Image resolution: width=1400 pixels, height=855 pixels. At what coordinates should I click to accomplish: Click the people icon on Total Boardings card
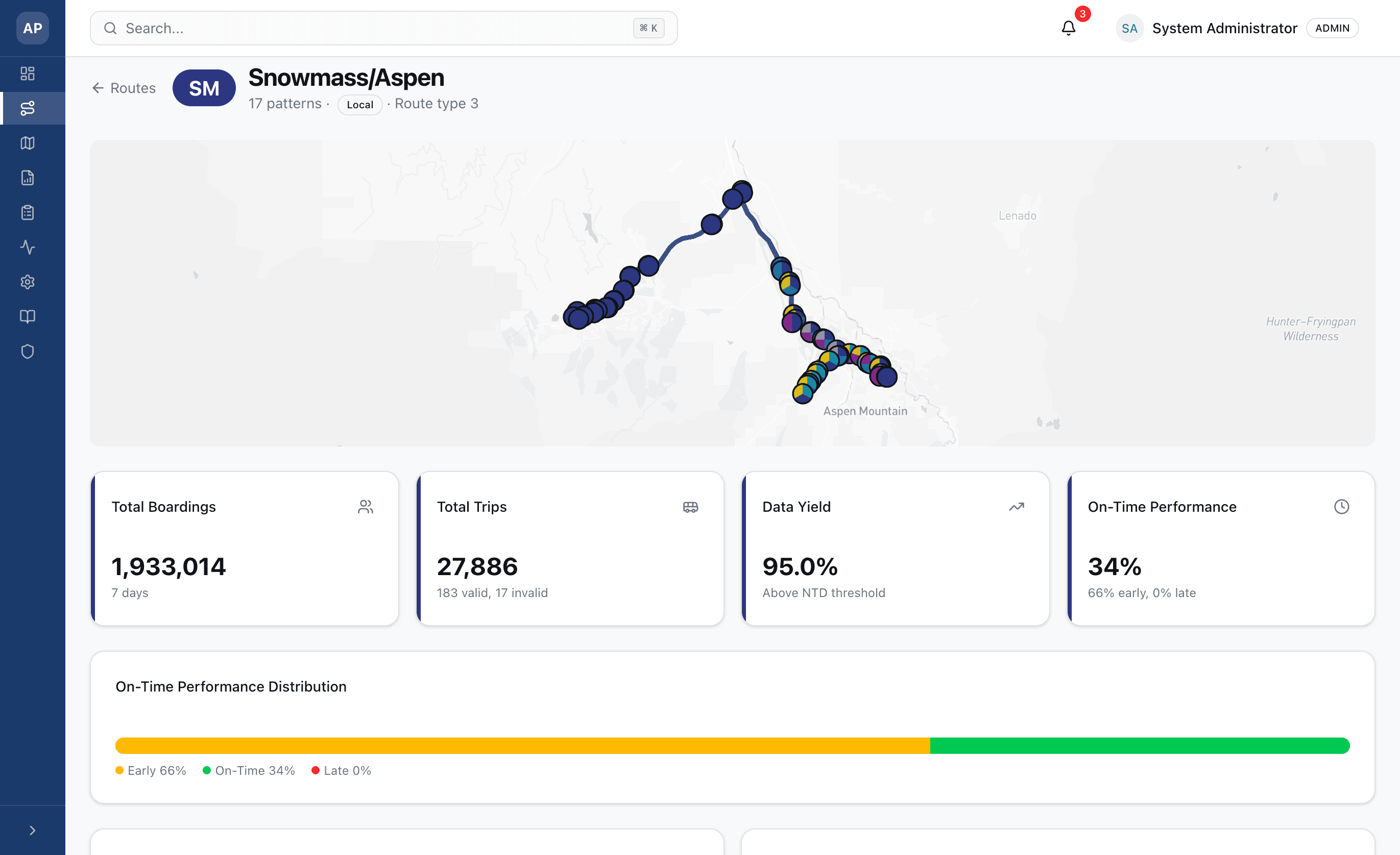366,507
